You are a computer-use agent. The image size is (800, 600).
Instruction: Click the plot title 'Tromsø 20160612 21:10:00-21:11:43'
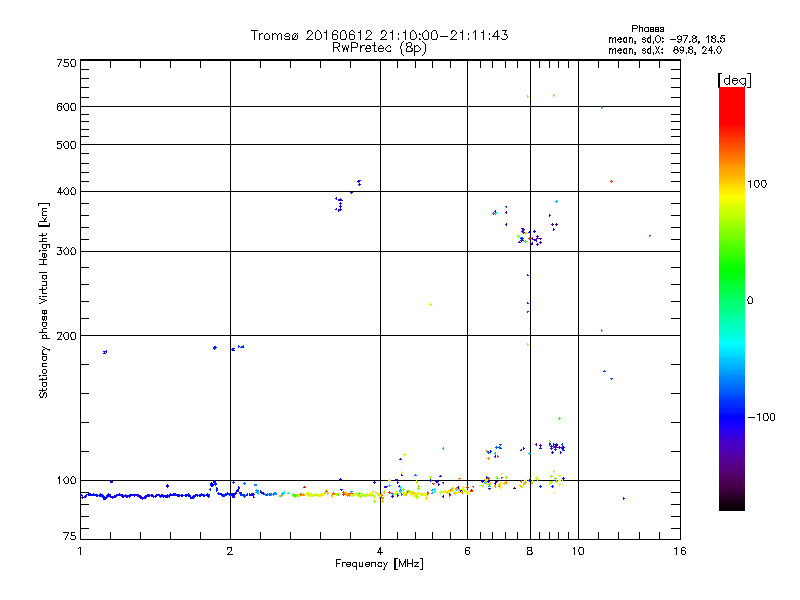point(379,35)
